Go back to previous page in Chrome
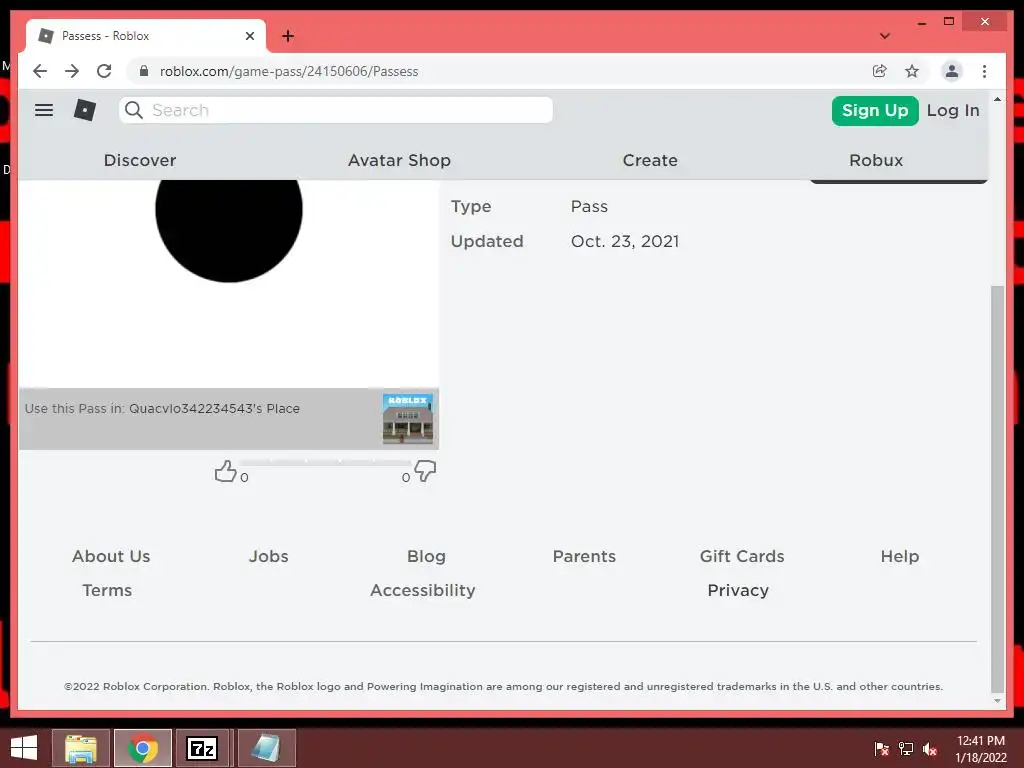The image size is (1024, 768). coord(40,71)
